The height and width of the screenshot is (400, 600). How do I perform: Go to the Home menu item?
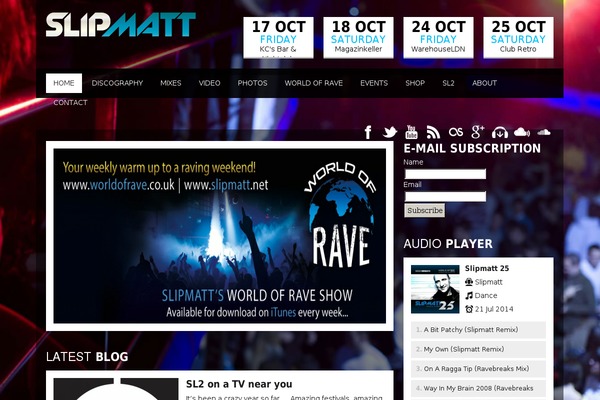coord(64,83)
